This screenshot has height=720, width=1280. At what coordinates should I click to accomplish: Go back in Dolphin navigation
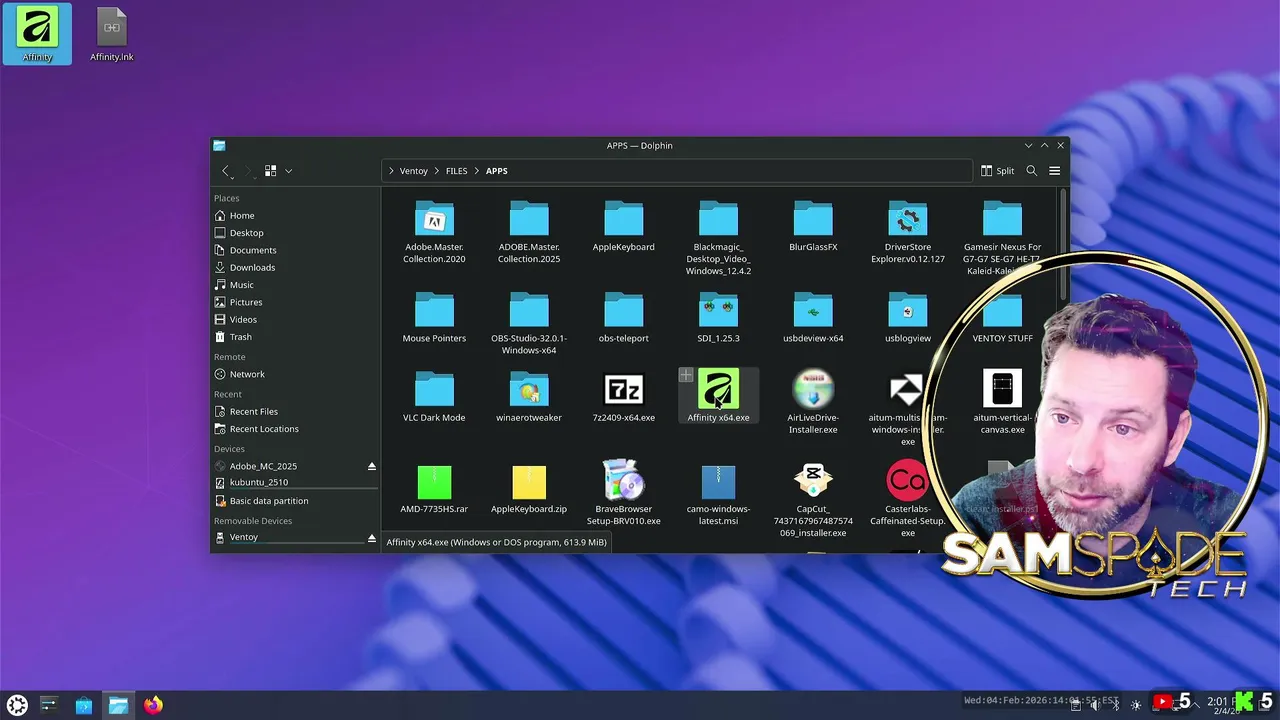pyautogui.click(x=226, y=171)
